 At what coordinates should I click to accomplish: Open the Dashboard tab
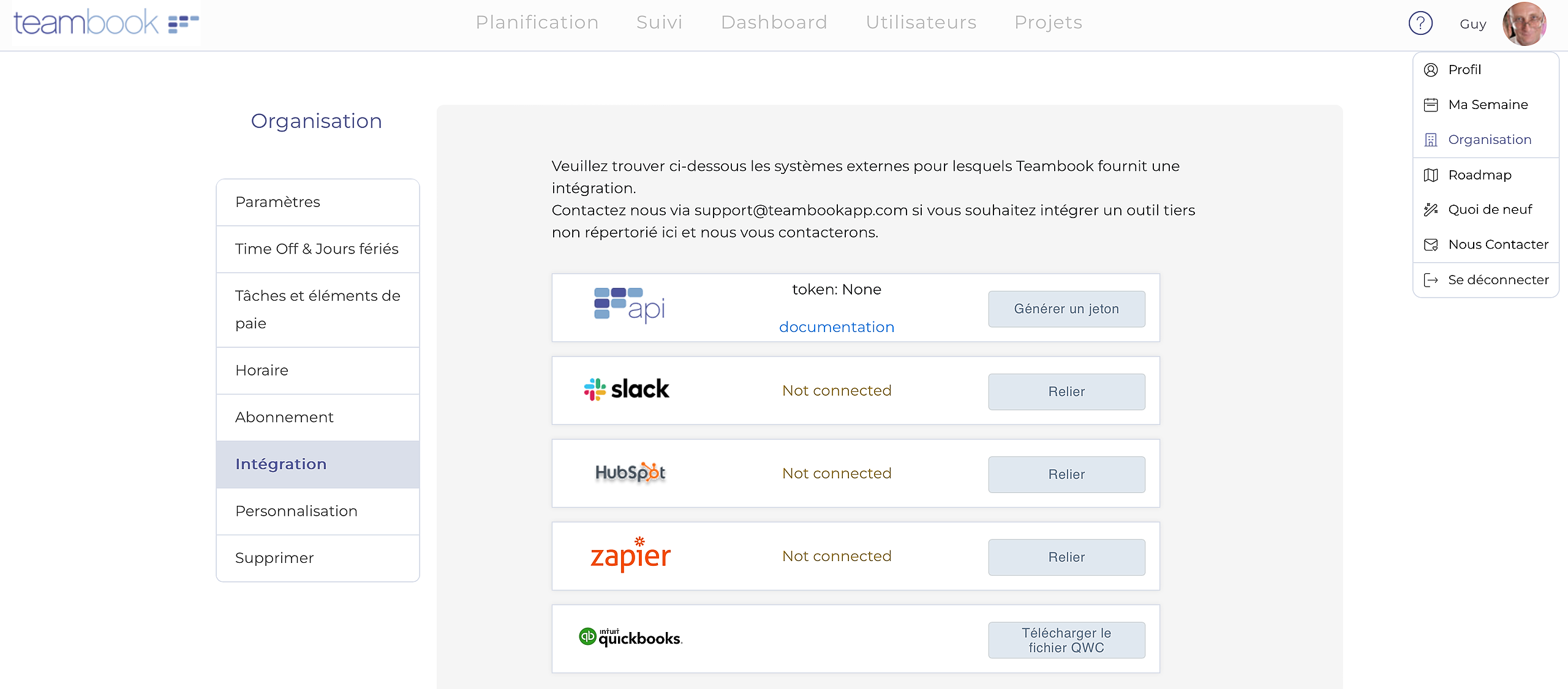pos(774,23)
